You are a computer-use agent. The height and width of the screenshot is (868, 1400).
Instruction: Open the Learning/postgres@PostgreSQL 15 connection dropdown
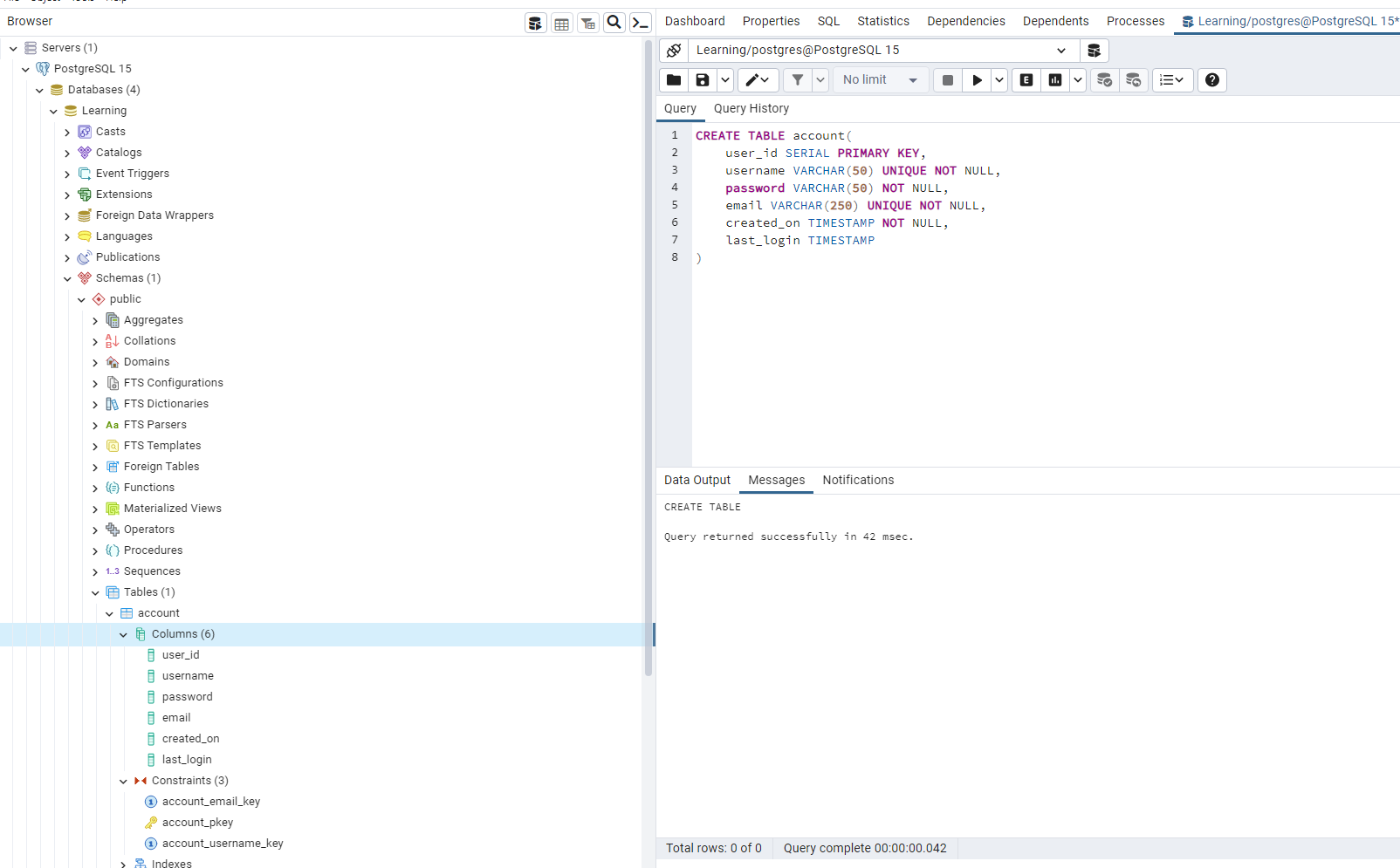pos(883,51)
